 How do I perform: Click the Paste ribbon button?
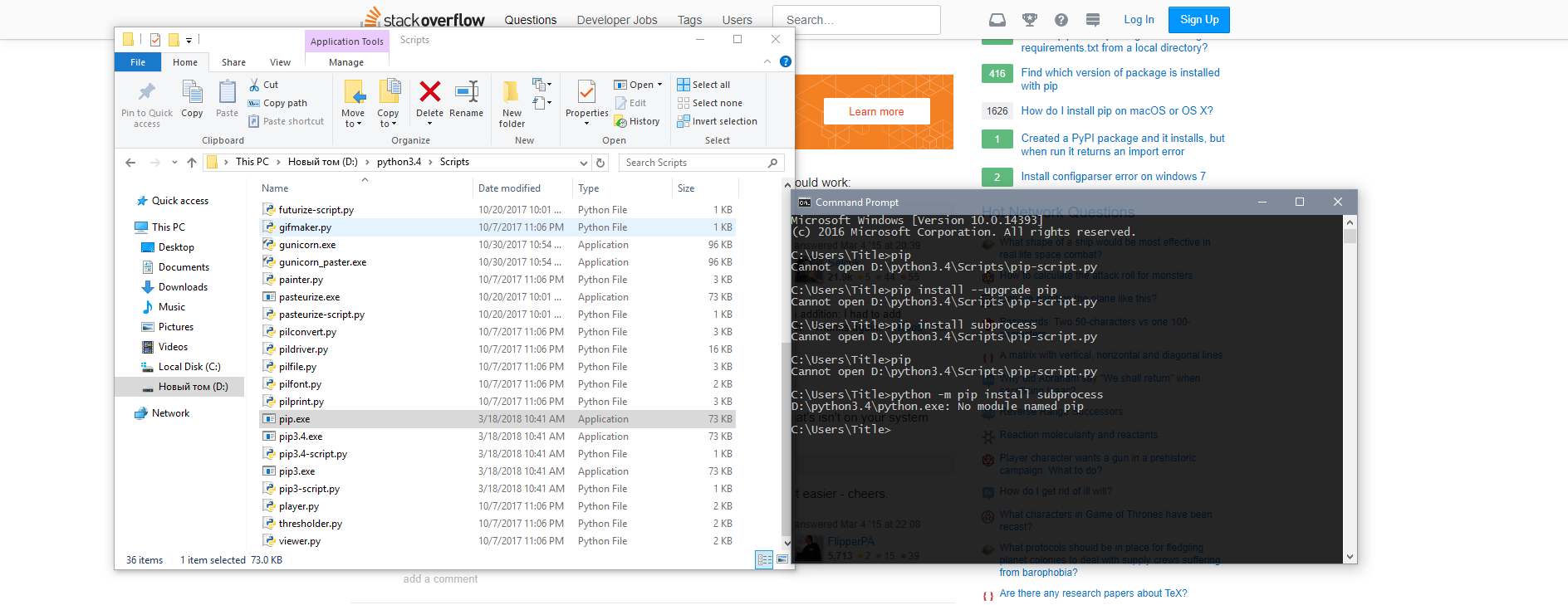point(227,99)
